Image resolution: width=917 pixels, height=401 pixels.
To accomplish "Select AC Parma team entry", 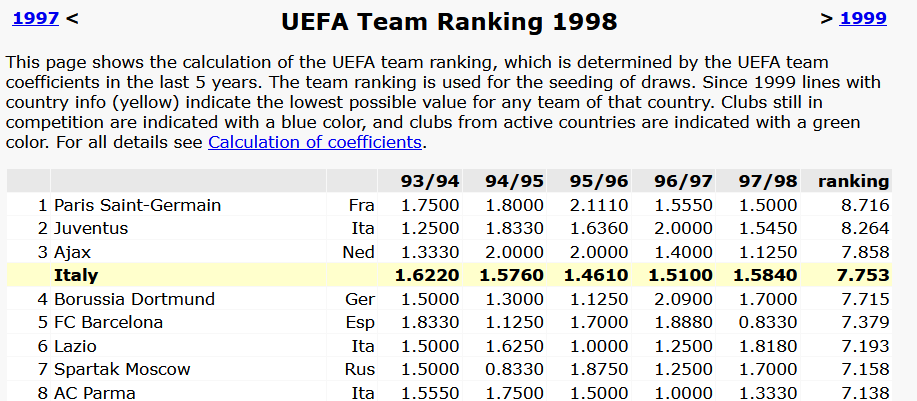I will coord(94,393).
